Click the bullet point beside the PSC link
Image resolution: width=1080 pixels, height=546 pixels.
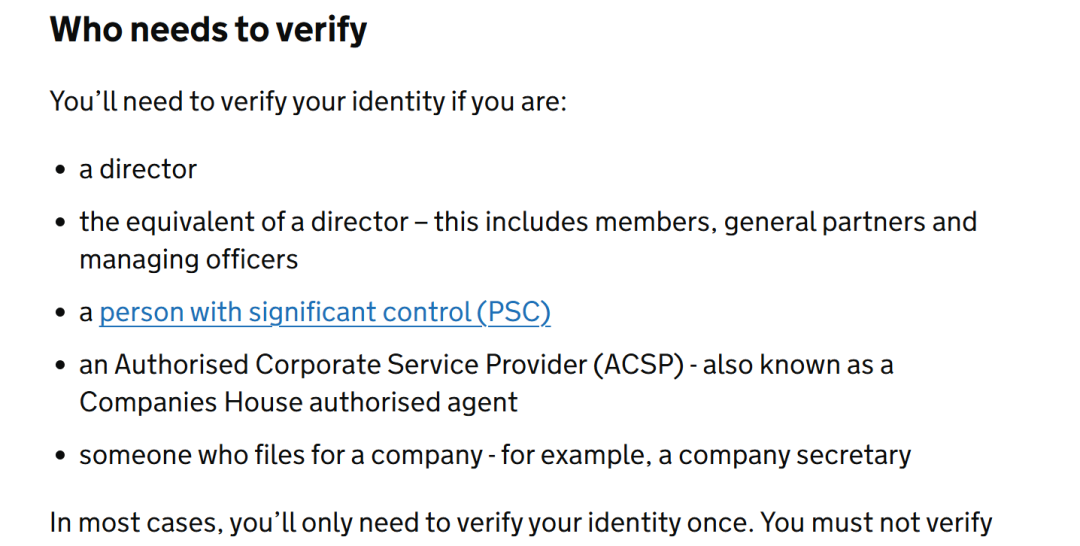click(x=61, y=314)
